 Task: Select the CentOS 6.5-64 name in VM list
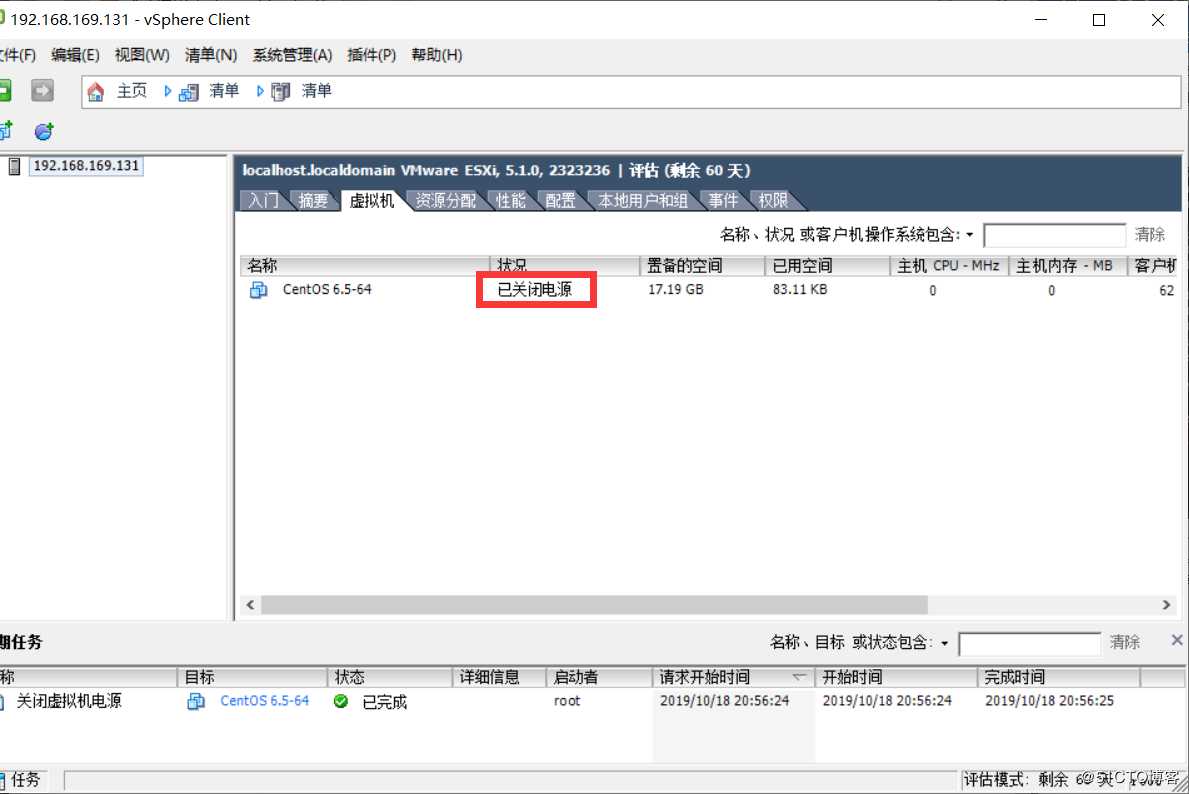327,289
